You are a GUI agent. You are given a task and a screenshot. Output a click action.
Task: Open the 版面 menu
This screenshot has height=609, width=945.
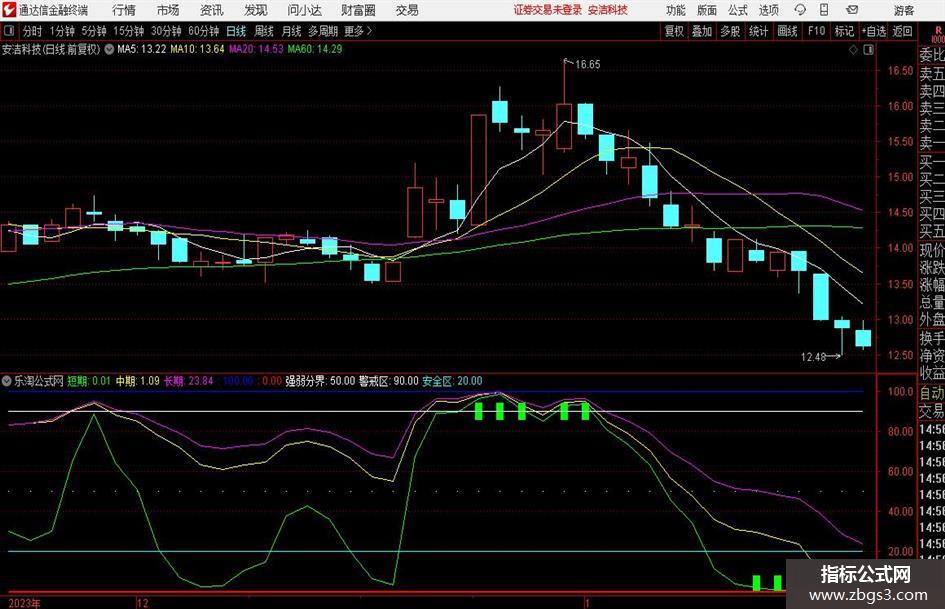click(706, 10)
